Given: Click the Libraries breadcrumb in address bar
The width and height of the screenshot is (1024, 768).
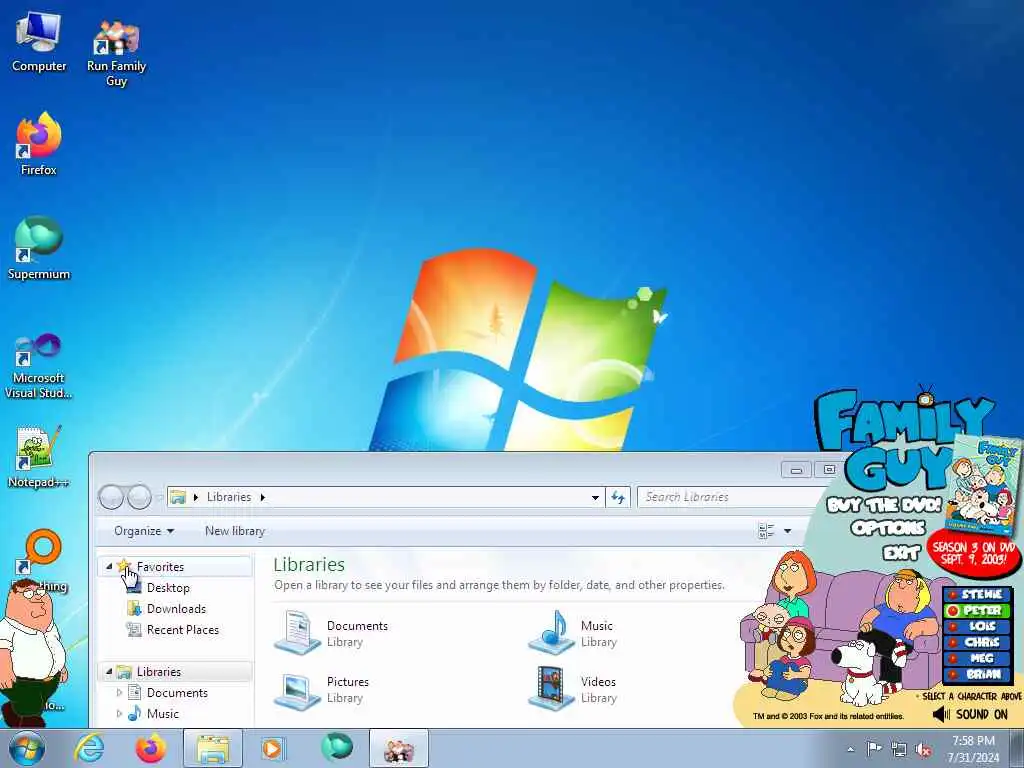Looking at the screenshot, I should coord(229,497).
